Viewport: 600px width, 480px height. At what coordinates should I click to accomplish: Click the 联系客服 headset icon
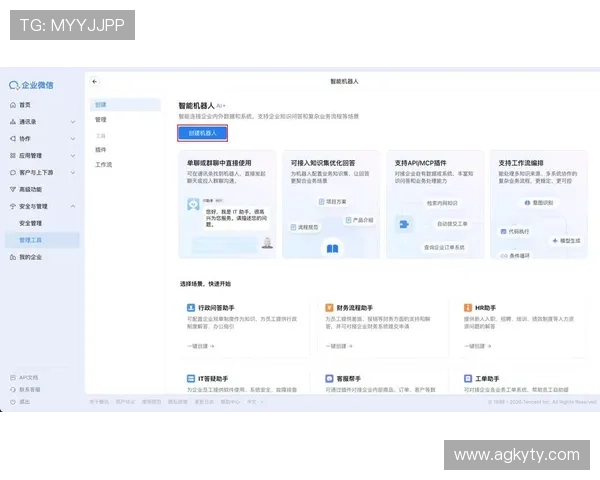(x=13, y=390)
